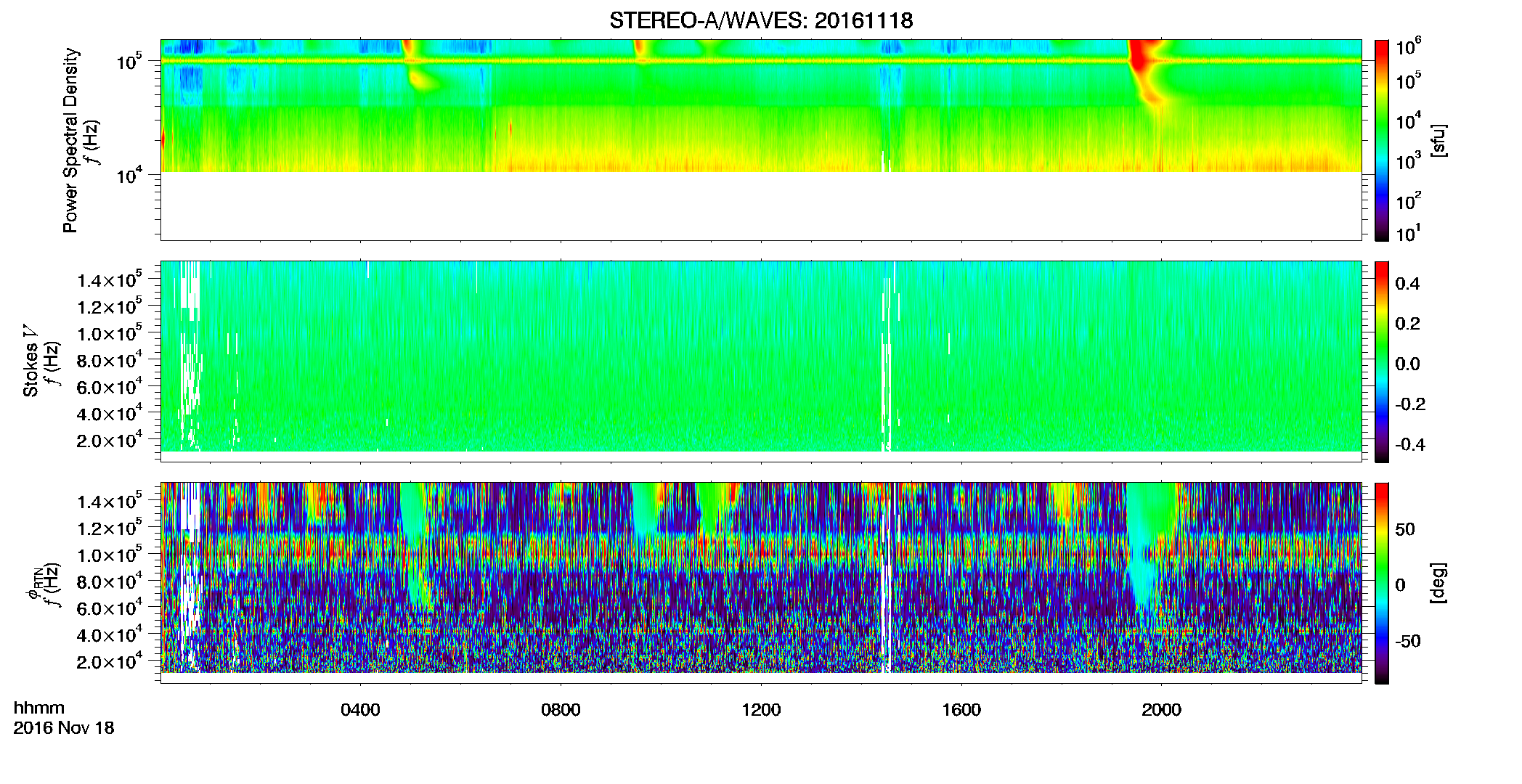
Task: Select the Stokes V axis label
Action: (x=31, y=361)
